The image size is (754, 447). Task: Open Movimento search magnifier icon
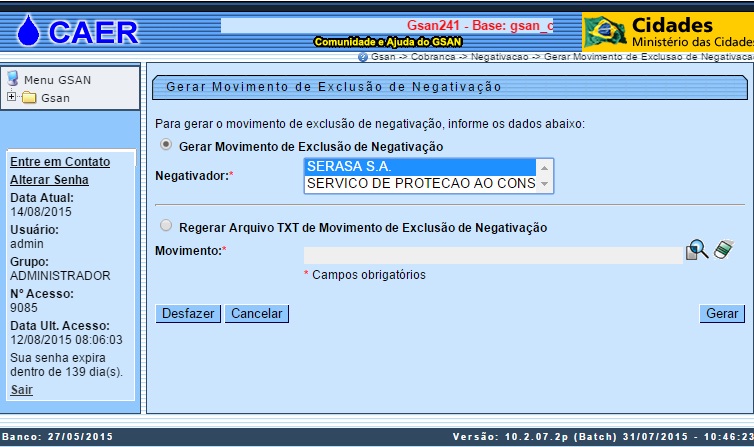point(697,250)
